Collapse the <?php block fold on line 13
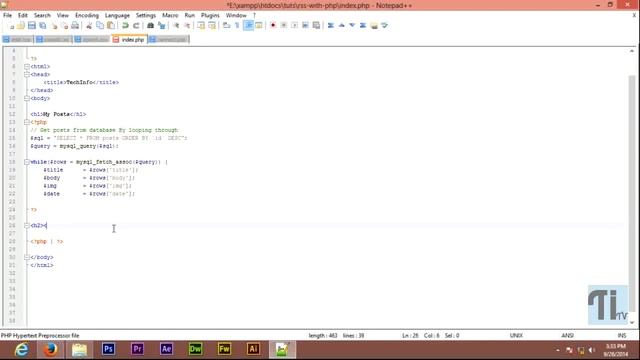This screenshot has height=360, width=640. [x=27, y=122]
